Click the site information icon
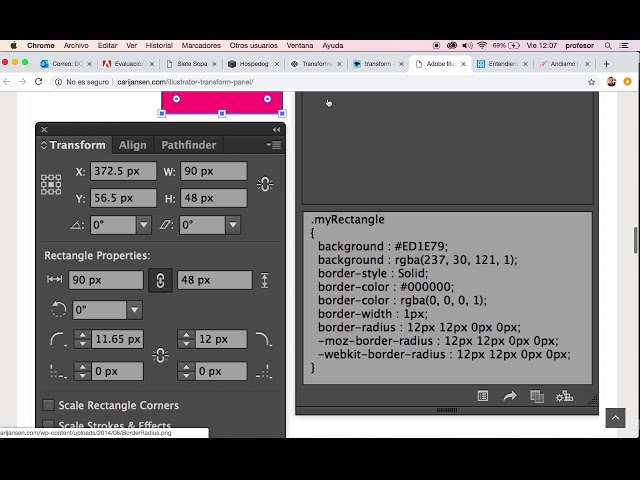The height and width of the screenshot is (480, 640). (58, 82)
